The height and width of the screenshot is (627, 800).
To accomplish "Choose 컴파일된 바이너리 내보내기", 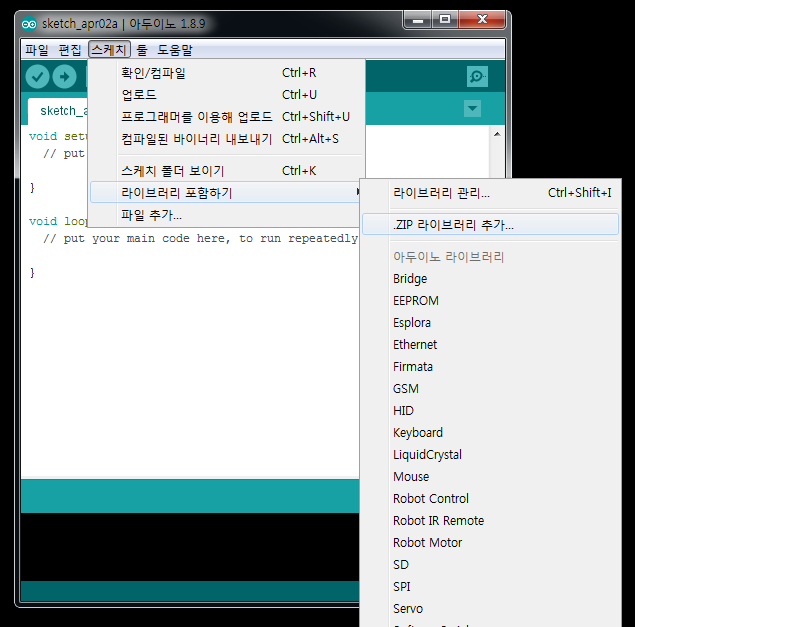I will click(x=227, y=139).
